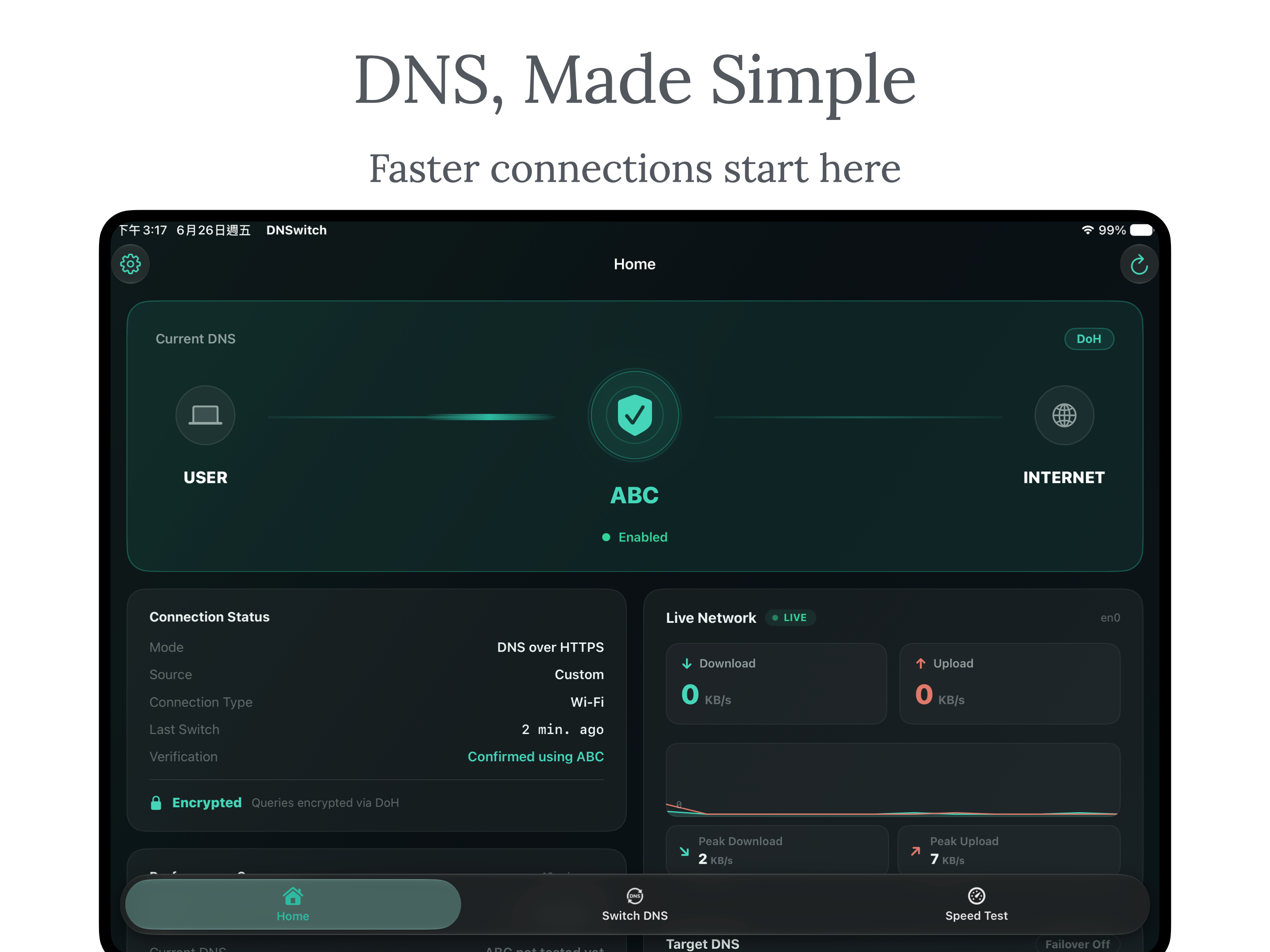Tap the Download speed card
This screenshot has width=1270, height=952.
click(x=776, y=683)
